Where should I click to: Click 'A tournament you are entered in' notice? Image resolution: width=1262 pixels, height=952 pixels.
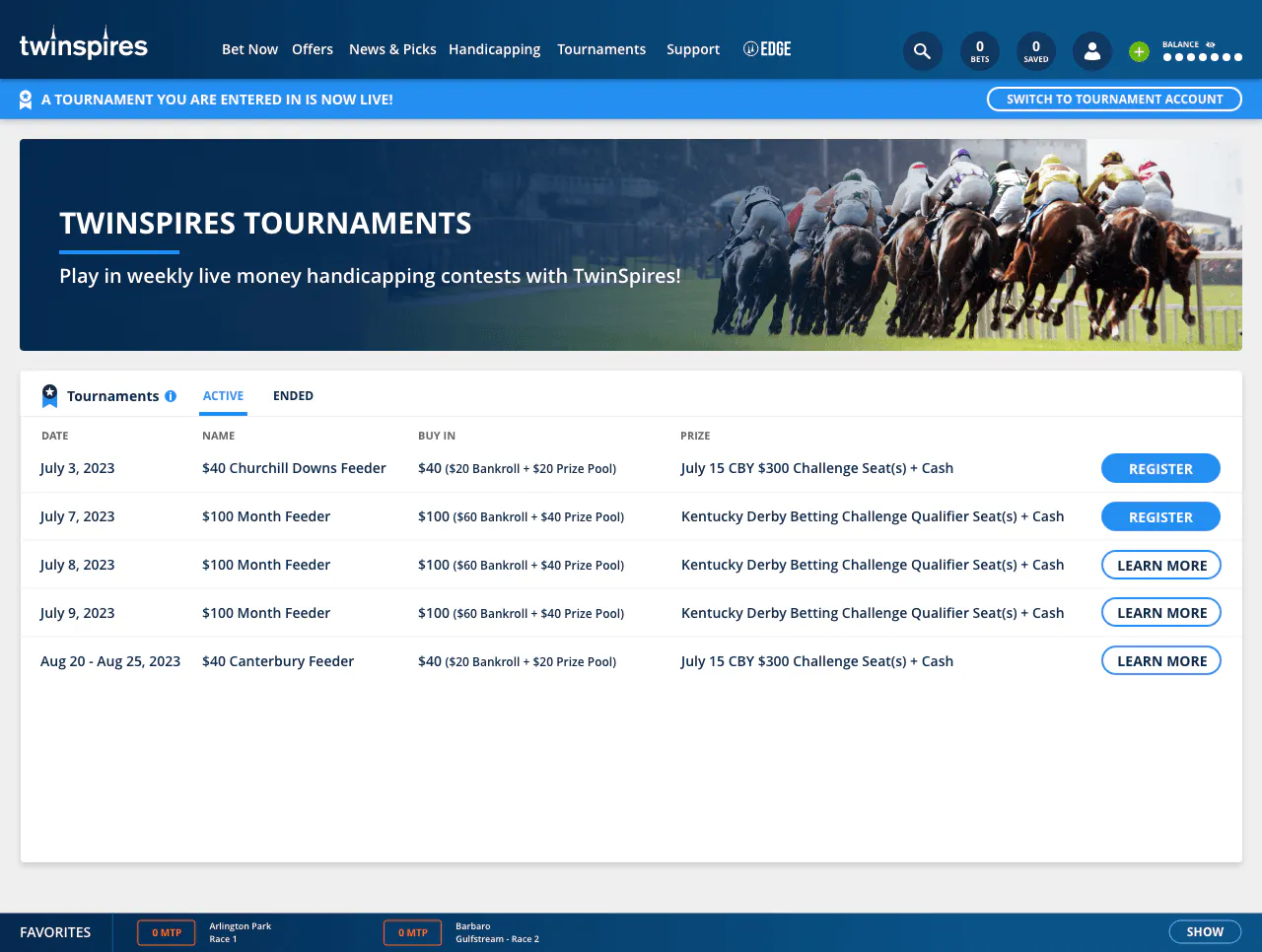coord(217,100)
